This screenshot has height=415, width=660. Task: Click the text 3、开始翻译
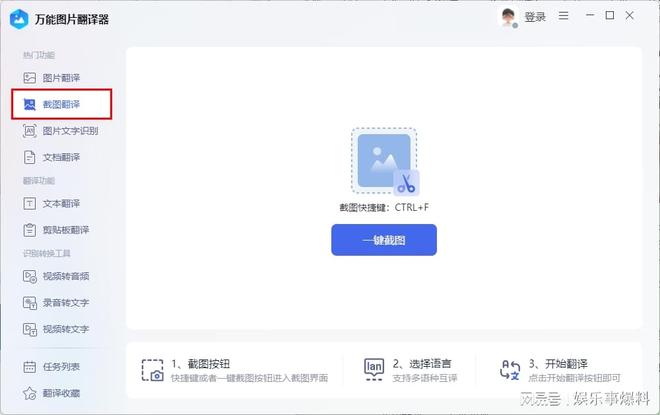click(558, 364)
